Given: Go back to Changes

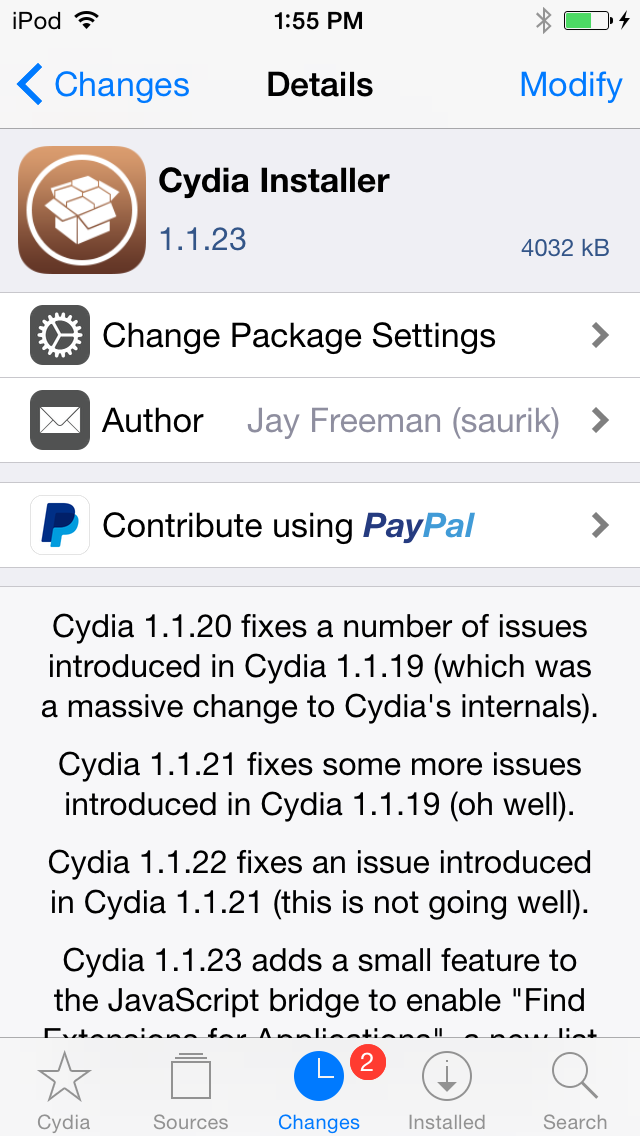Looking at the screenshot, I should pyautogui.click(x=103, y=85).
